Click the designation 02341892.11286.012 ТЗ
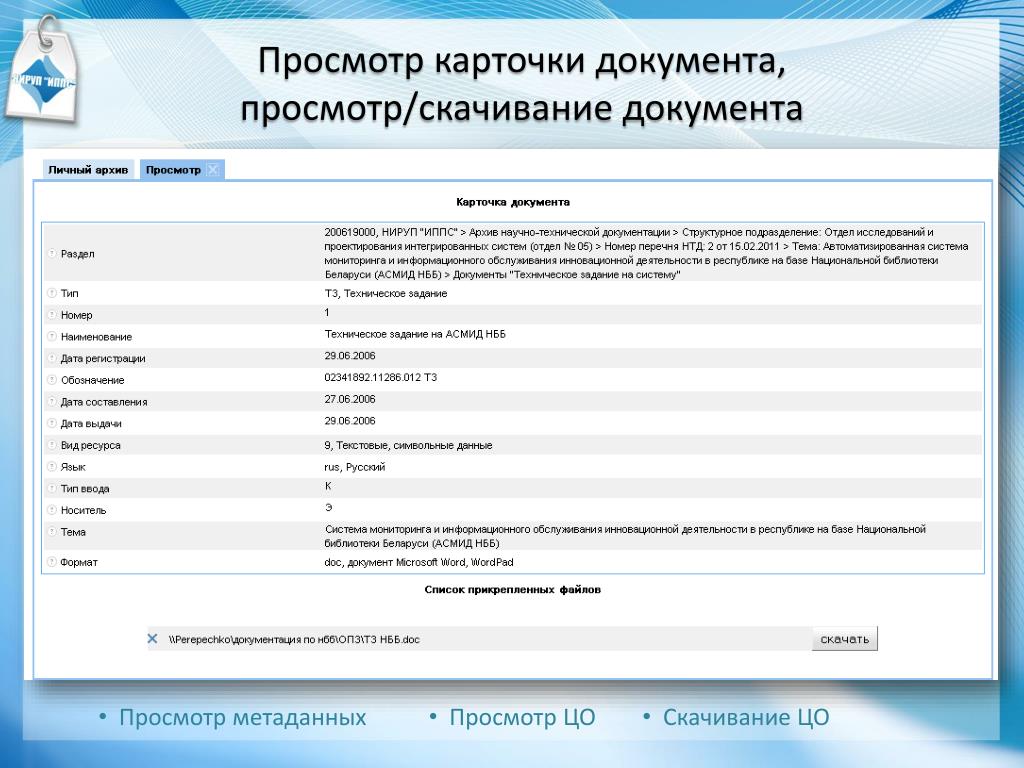Viewport: 1024px width, 768px height. coord(381,377)
